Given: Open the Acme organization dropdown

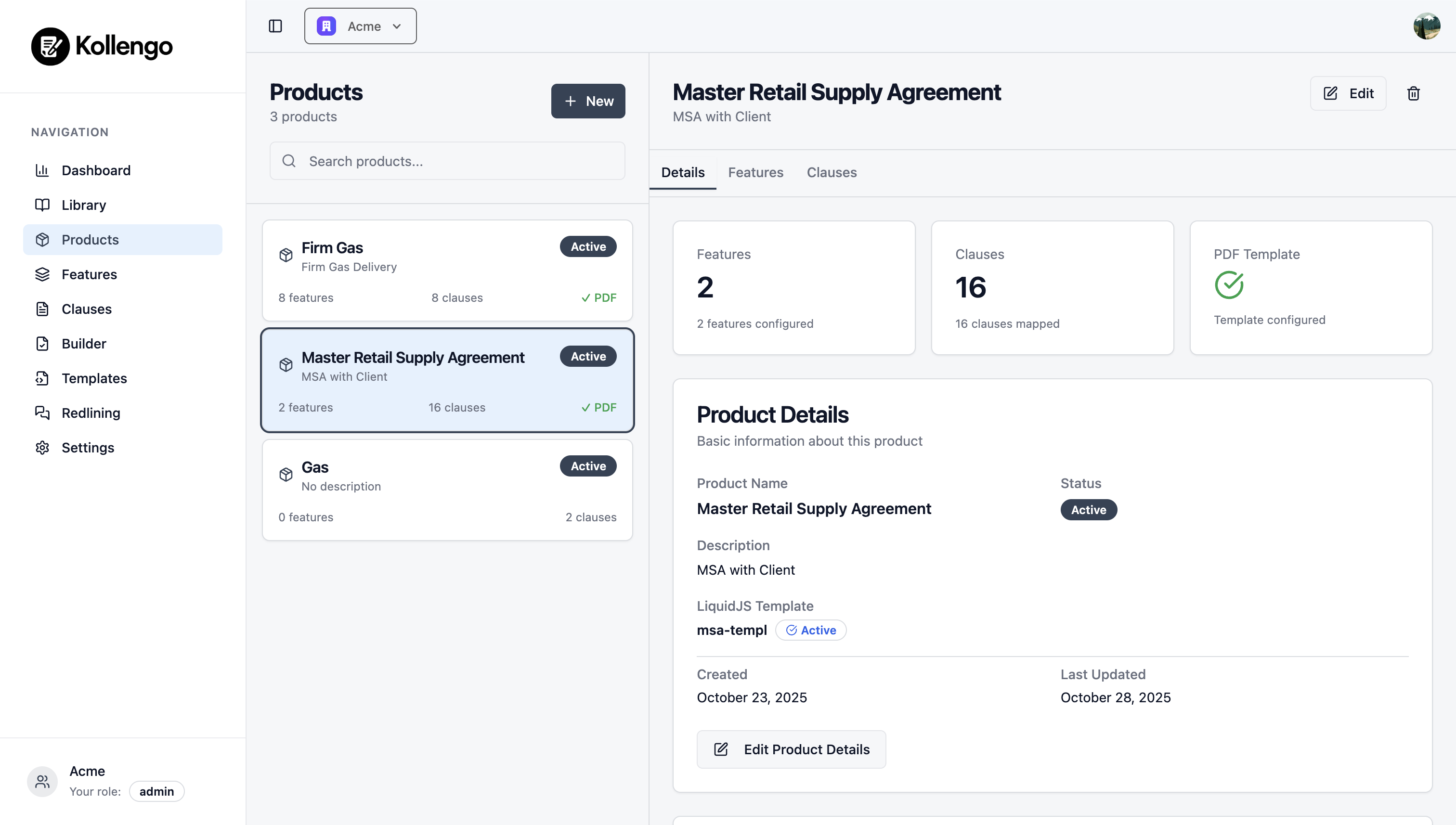Looking at the screenshot, I should tap(360, 26).
